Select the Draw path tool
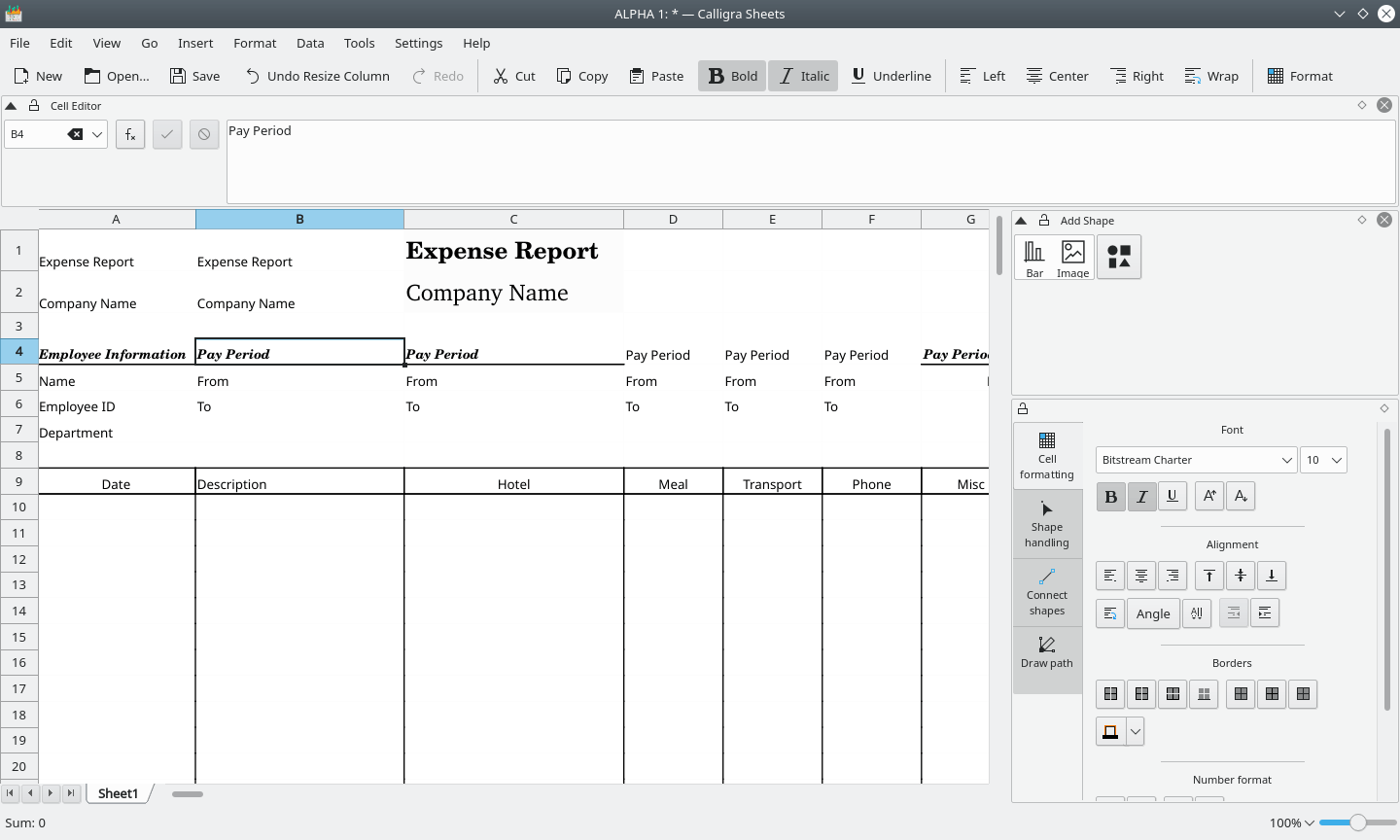The width and height of the screenshot is (1400, 840). tap(1047, 651)
